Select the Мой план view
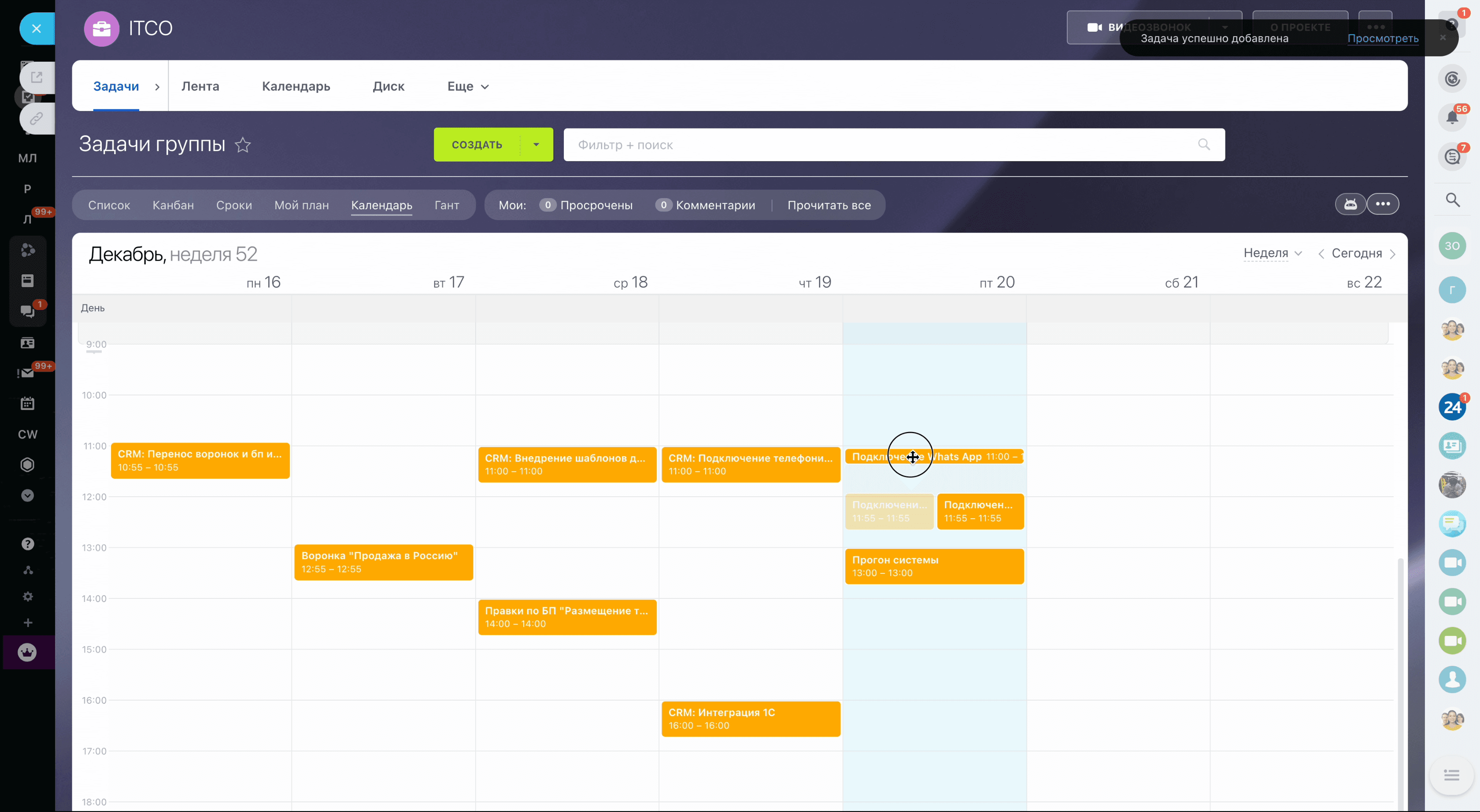The width and height of the screenshot is (1480, 812). click(x=302, y=205)
